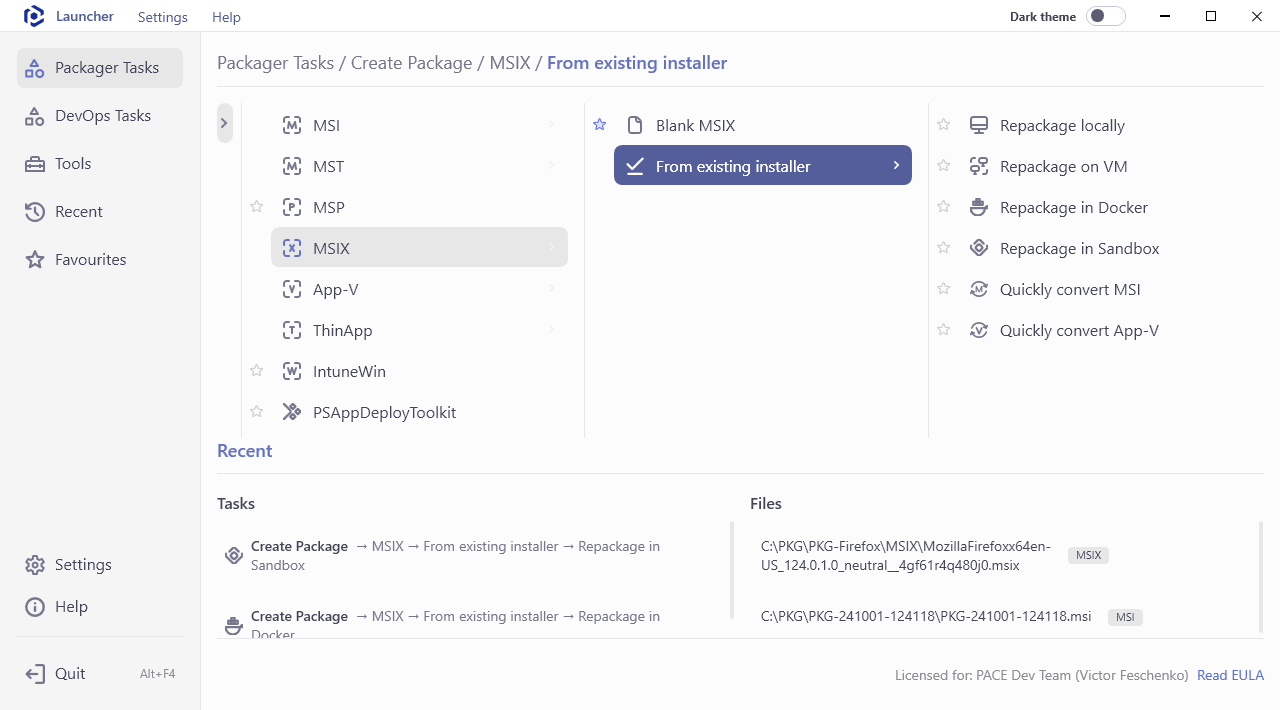Expand the App-V row chevron

552,289
